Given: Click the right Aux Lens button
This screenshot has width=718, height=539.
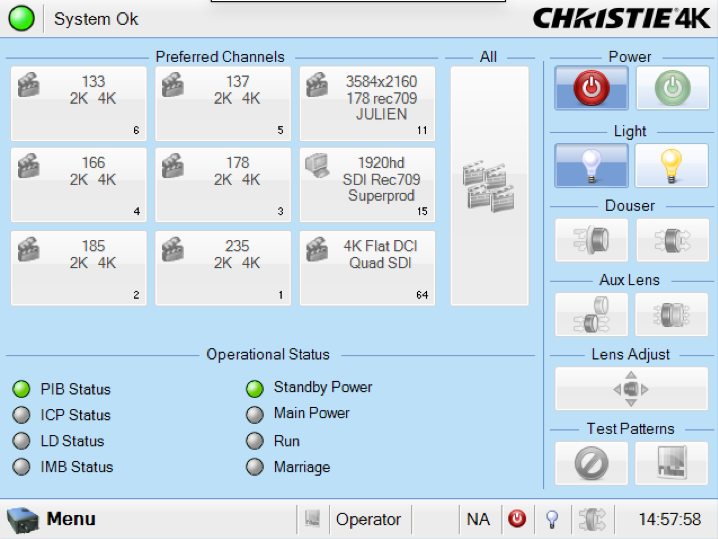Looking at the screenshot, I should click(672, 314).
